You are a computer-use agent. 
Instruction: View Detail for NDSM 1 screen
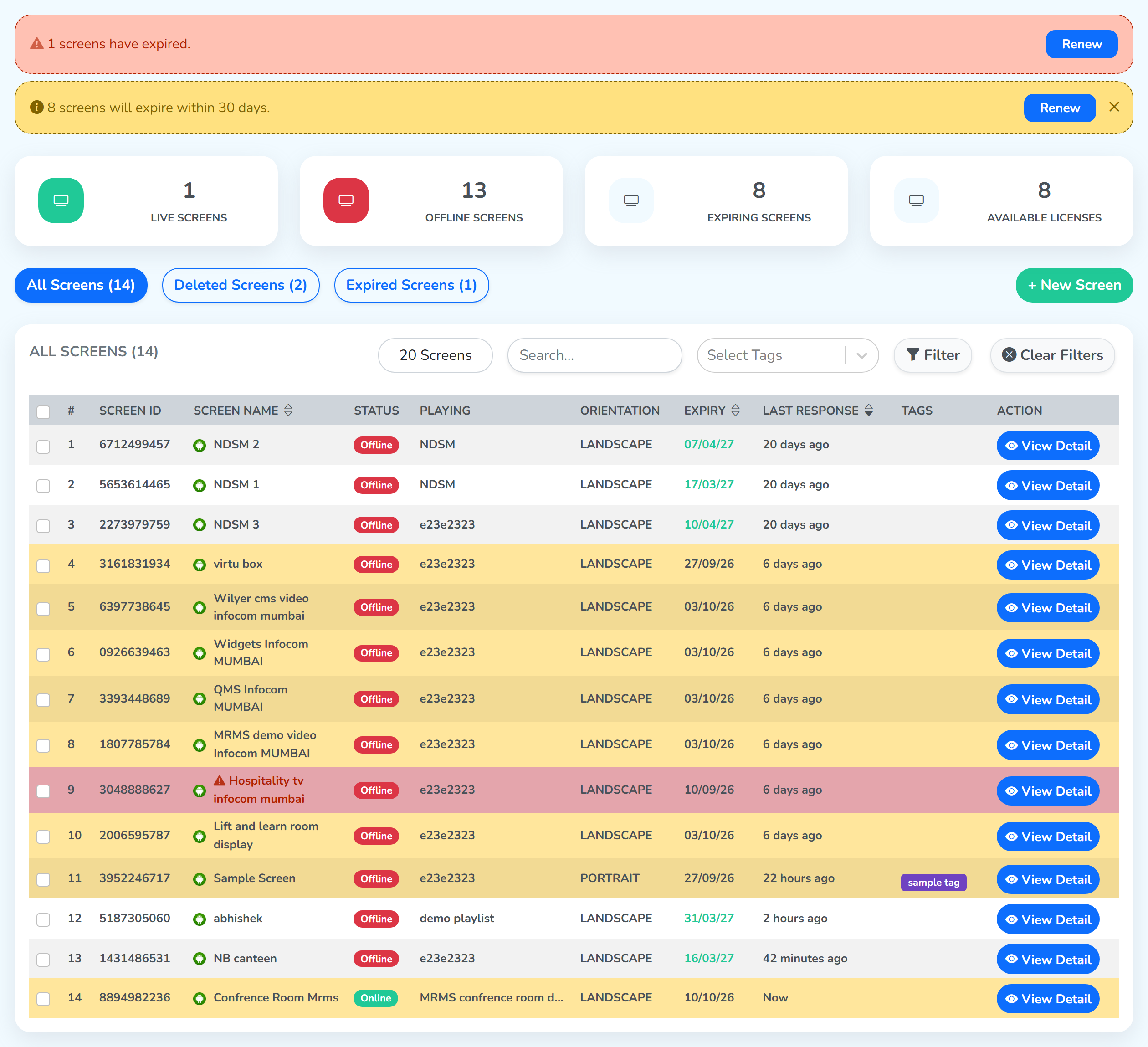(1048, 485)
